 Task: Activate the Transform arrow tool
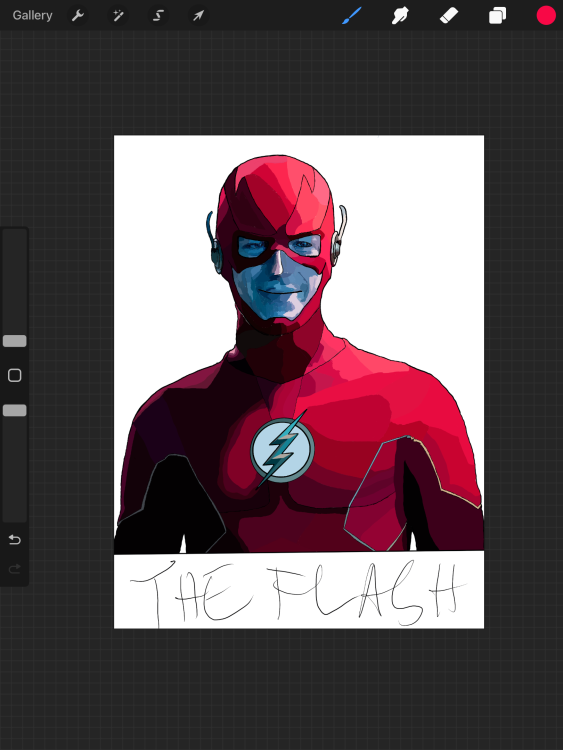[x=198, y=16]
